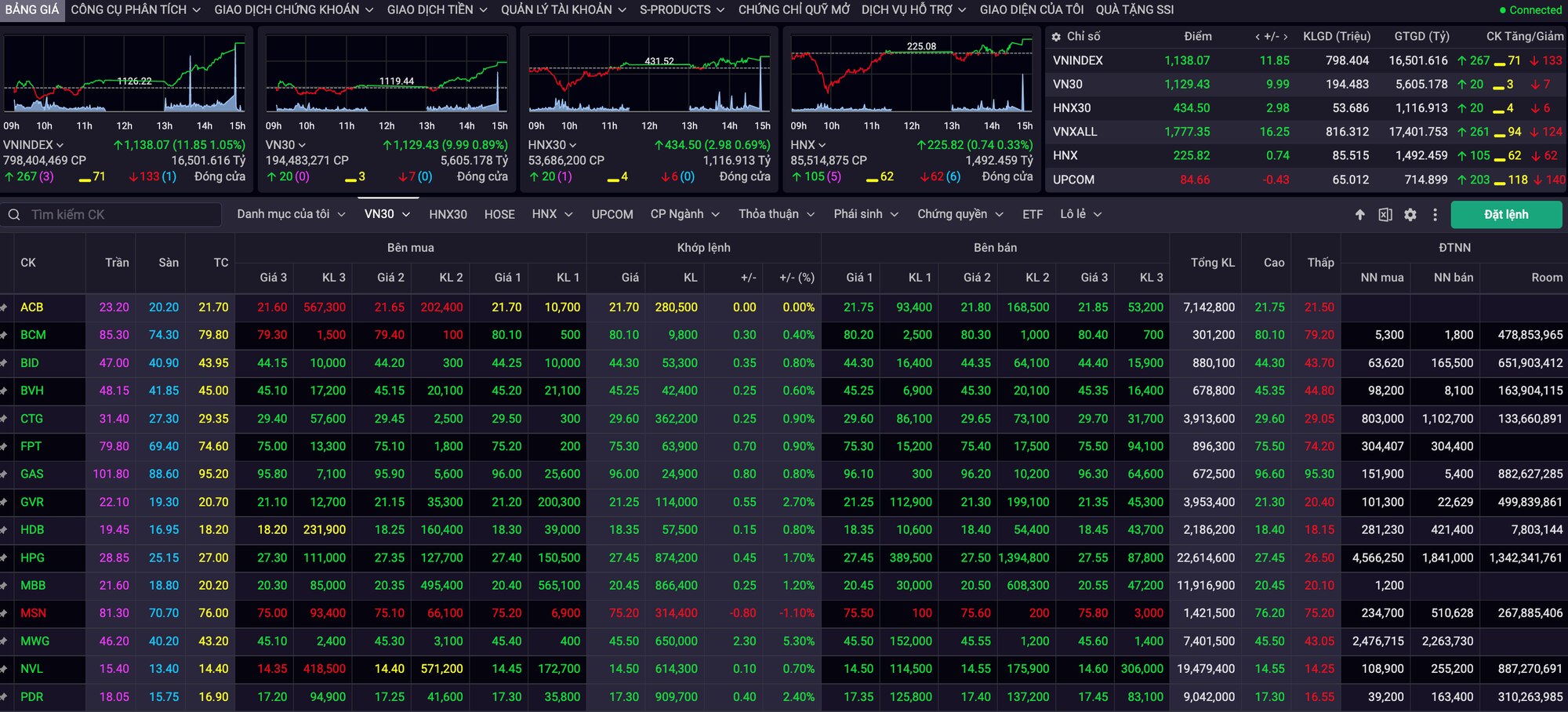Expand QUẢN LÝ TÀI KHOẢN menu
The height and width of the screenshot is (712, 1568).
pos(564,9)
